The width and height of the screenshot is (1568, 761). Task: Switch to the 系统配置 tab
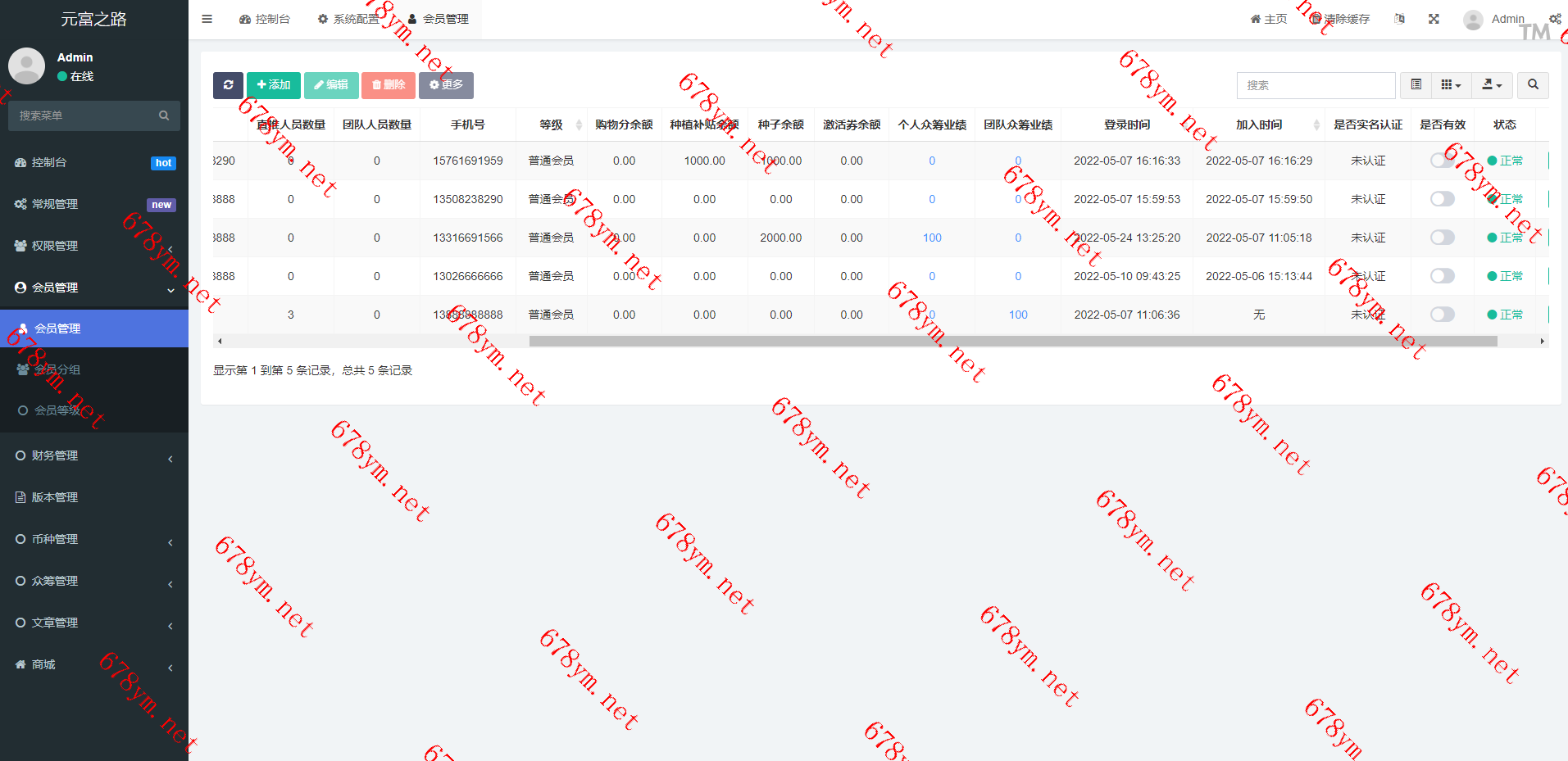[x=348, y=19]
